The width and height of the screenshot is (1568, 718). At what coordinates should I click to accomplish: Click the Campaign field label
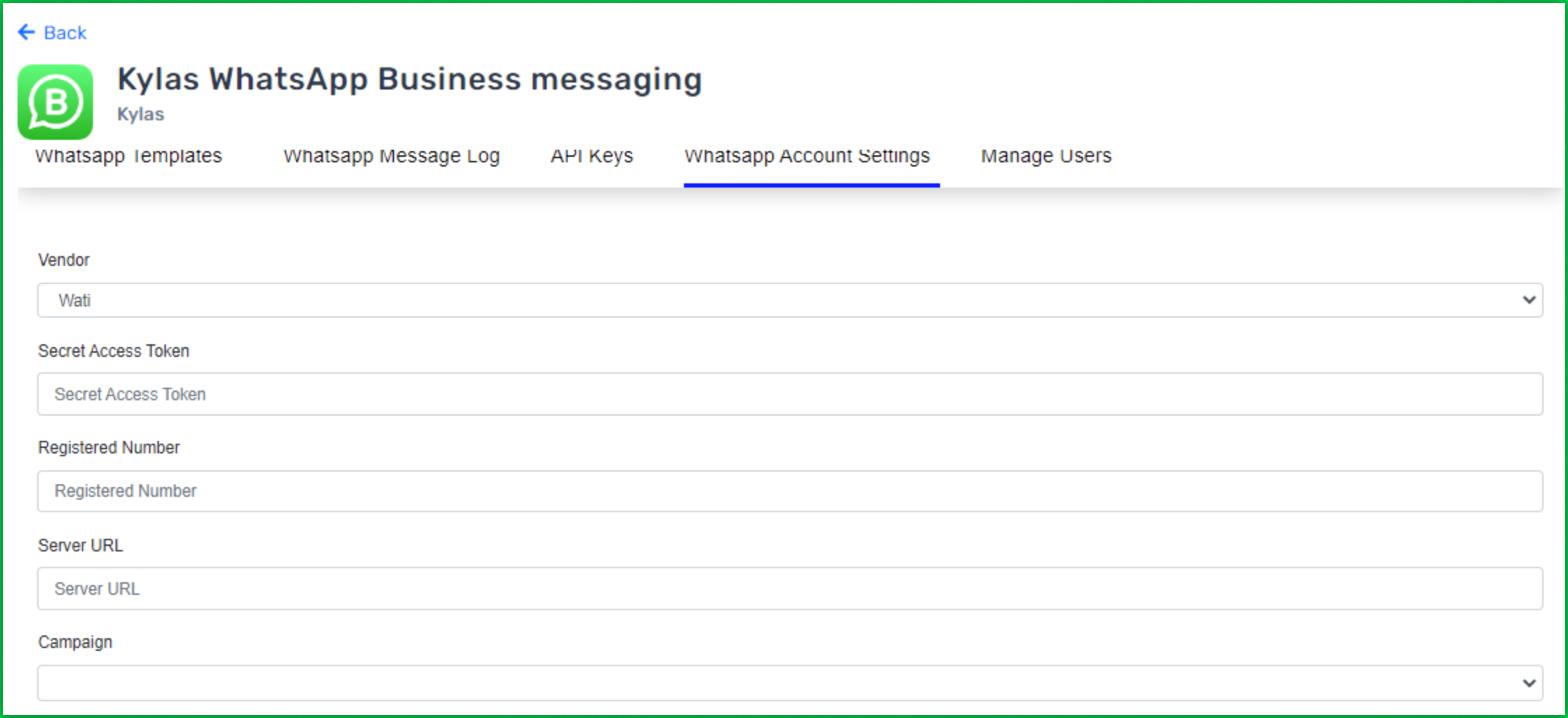click(75, 642)
